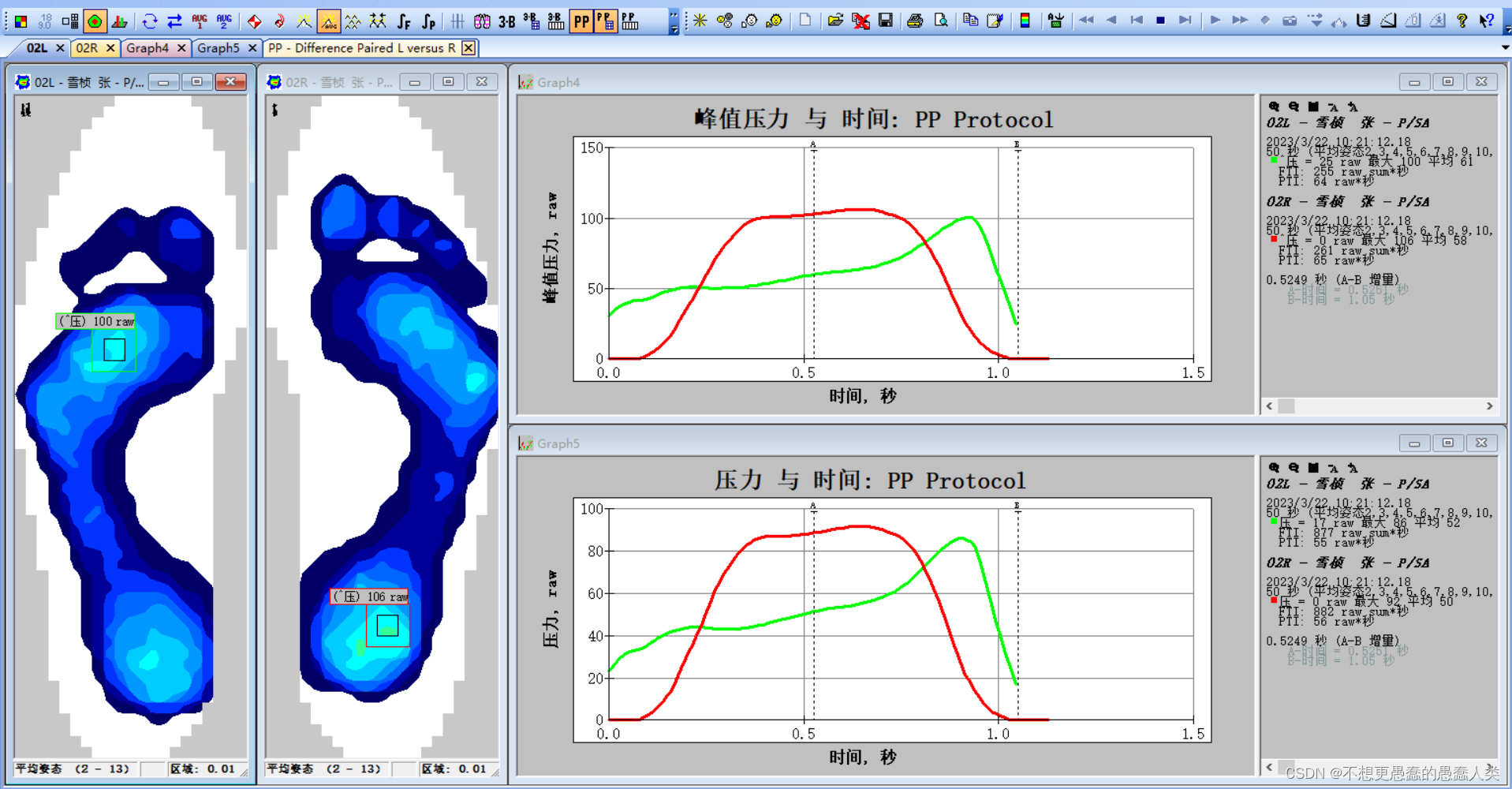Select the AVG 1 averaging icon
1512x789 pixels.
199,21
